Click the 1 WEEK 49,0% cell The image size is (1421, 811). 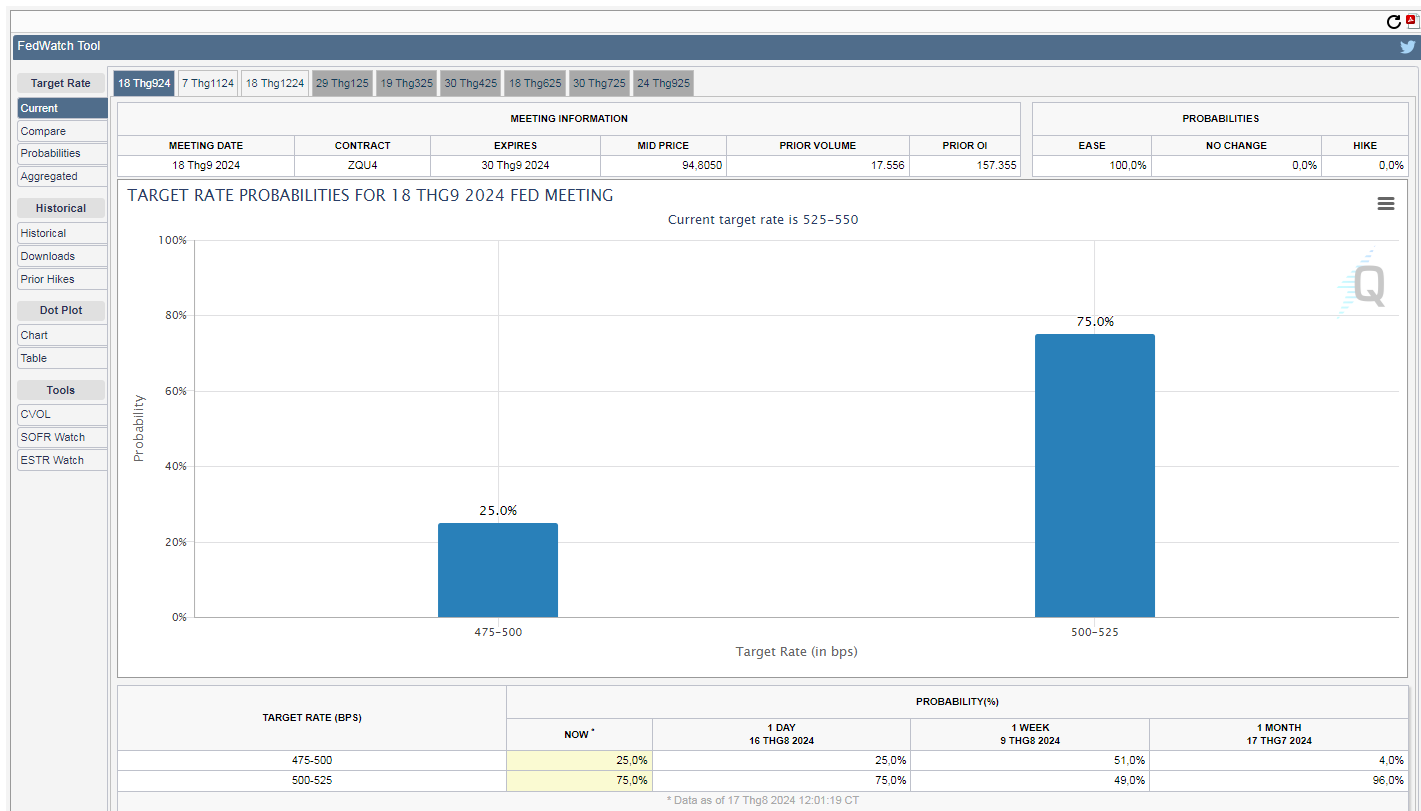(1030, 780)
